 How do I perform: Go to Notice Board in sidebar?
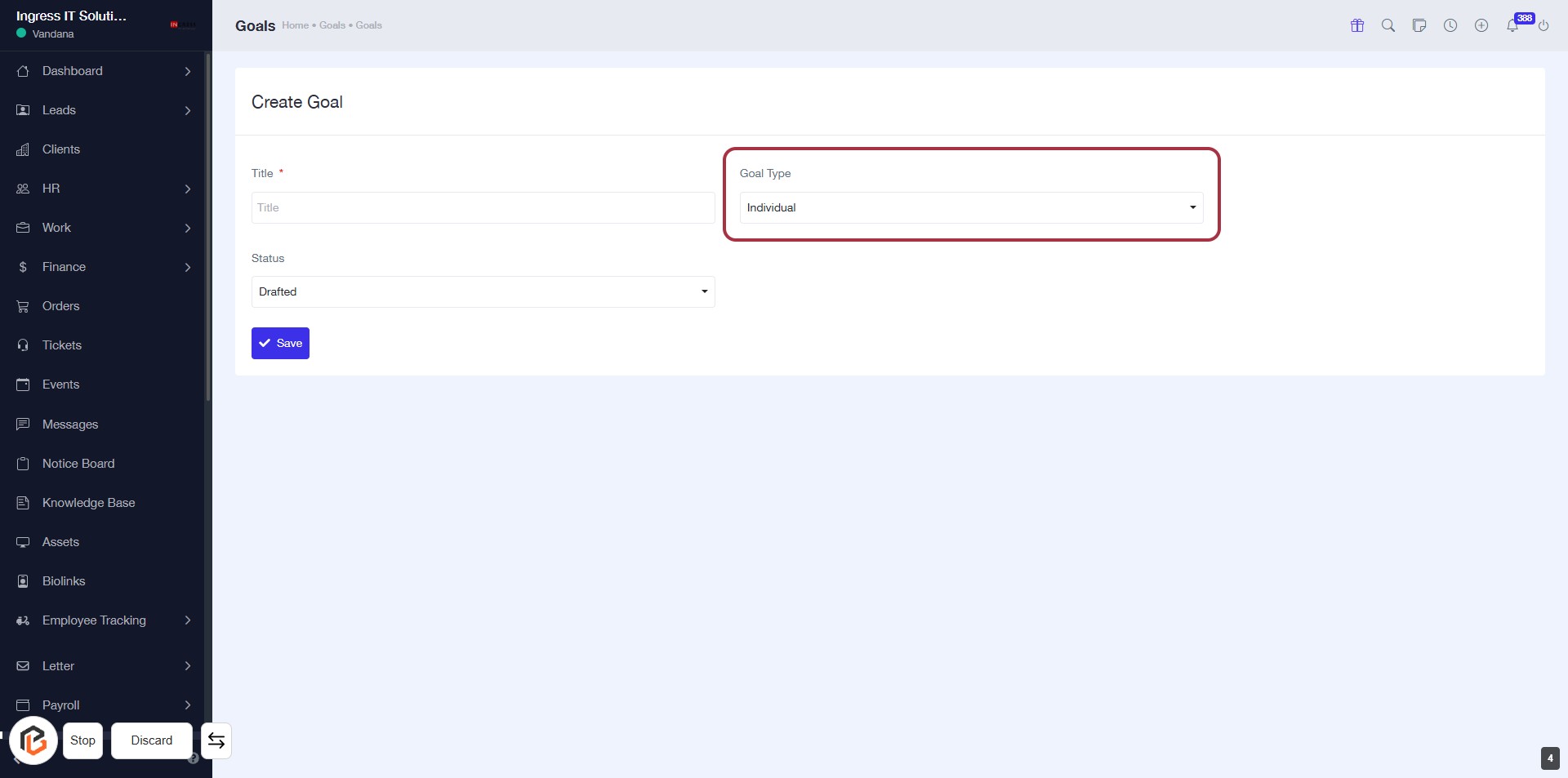click(x=78, y=464)
